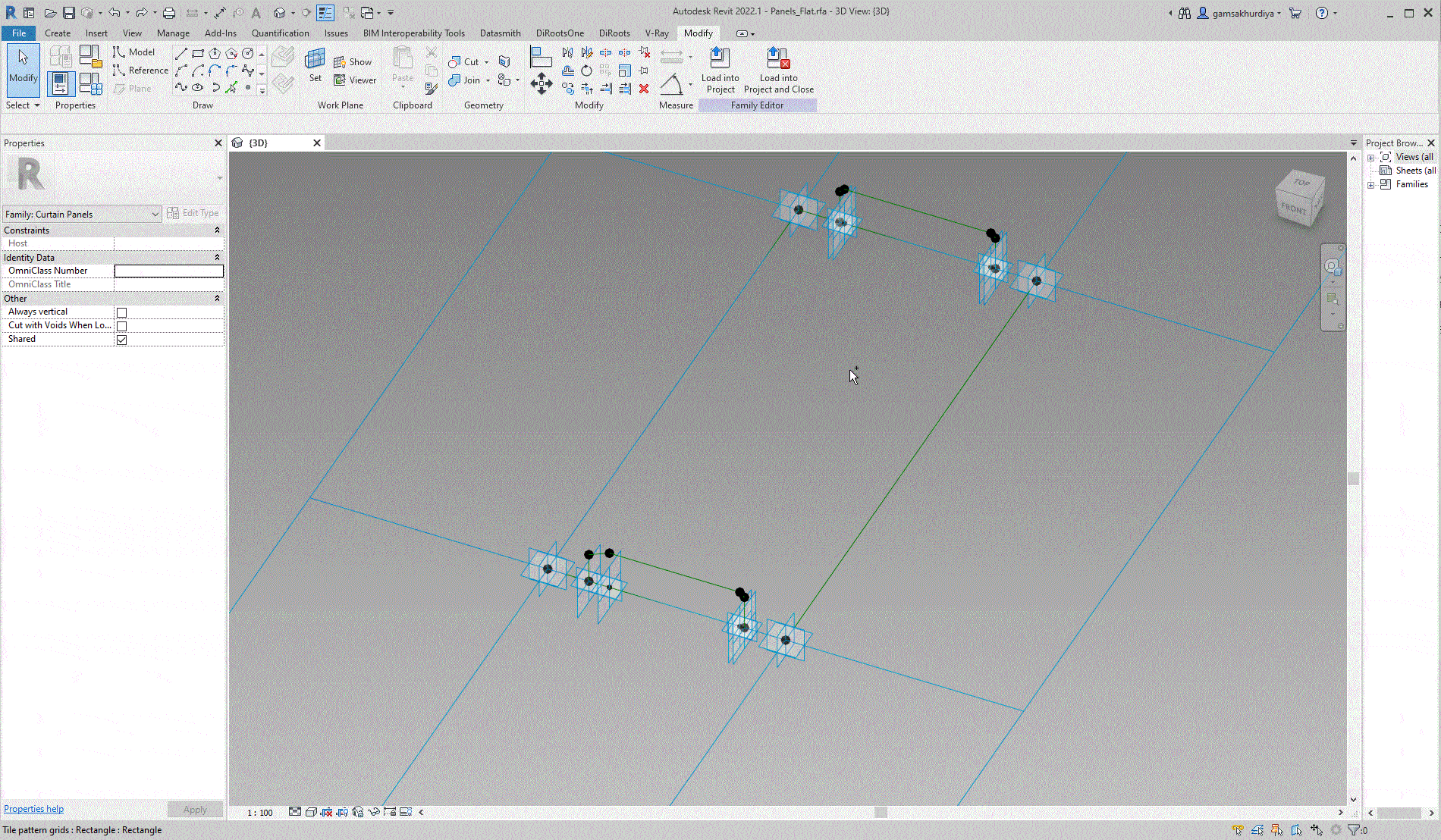Image resolution: width=1441 pixels, height=840 pixels.
Task: Click the Mirror Pick Axis icon
Action: click(567, 52)
